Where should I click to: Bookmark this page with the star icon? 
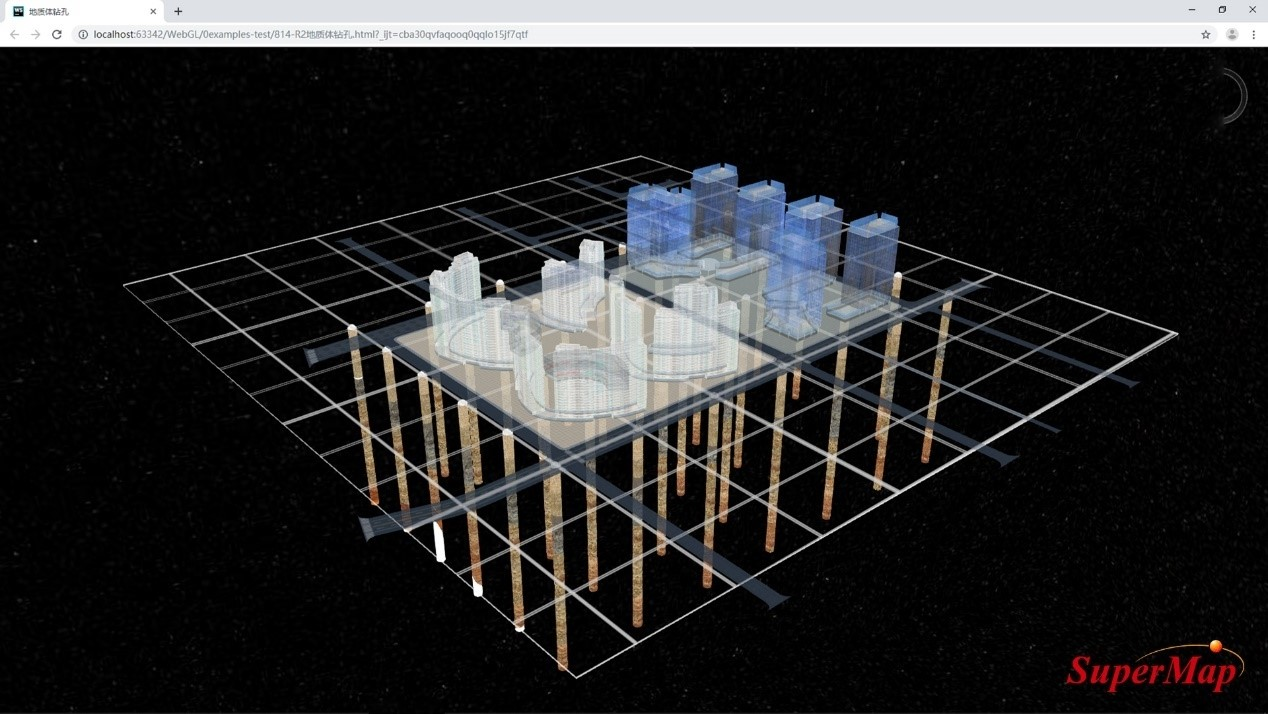[x=1206, y=34]
